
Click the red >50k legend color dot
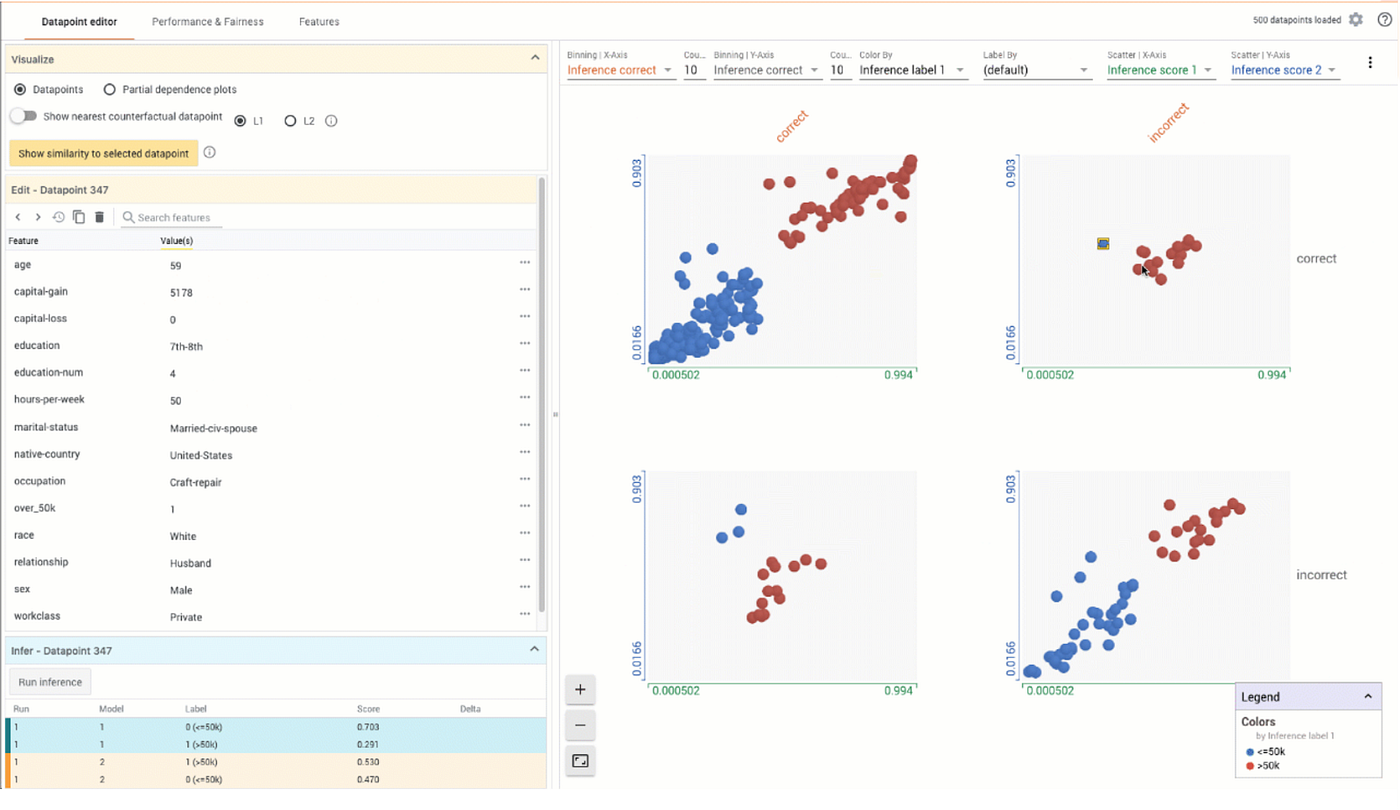point(1250,766)
